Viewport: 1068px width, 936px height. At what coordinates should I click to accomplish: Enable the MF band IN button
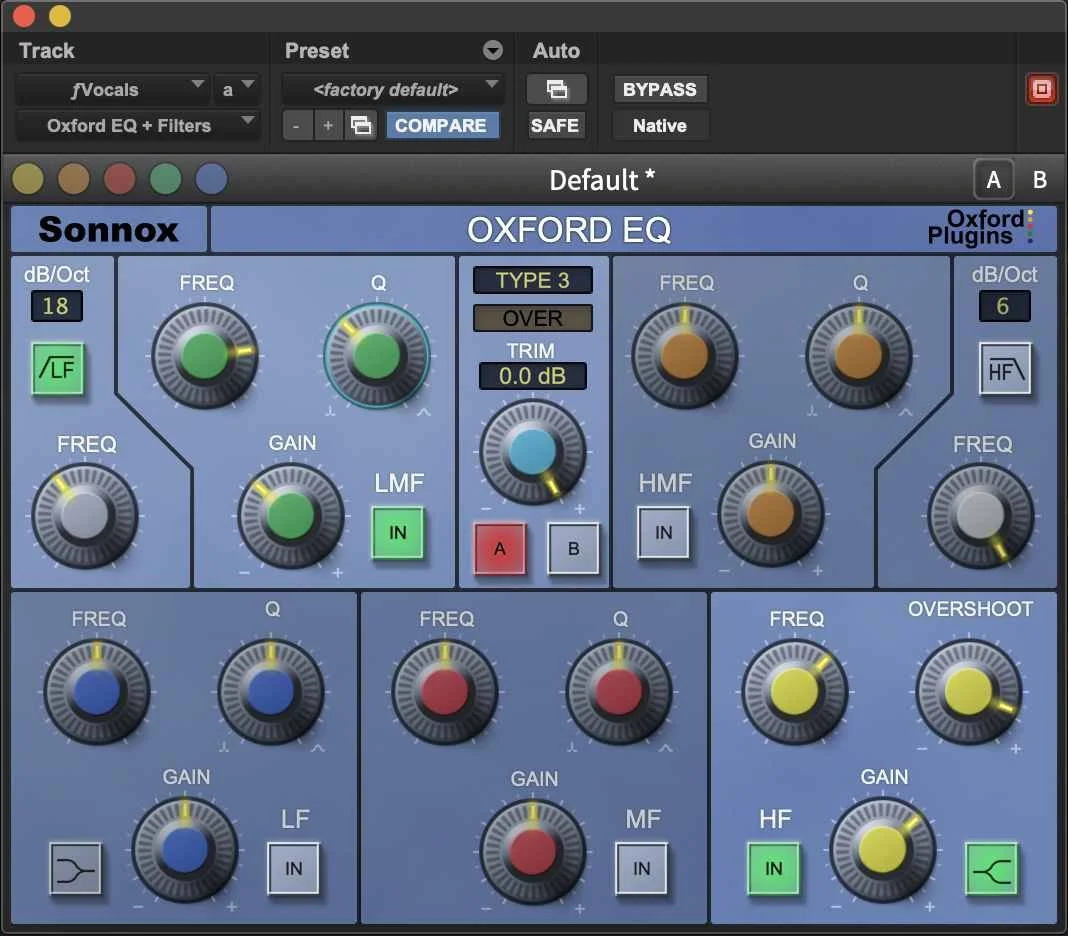pos(642,869)
